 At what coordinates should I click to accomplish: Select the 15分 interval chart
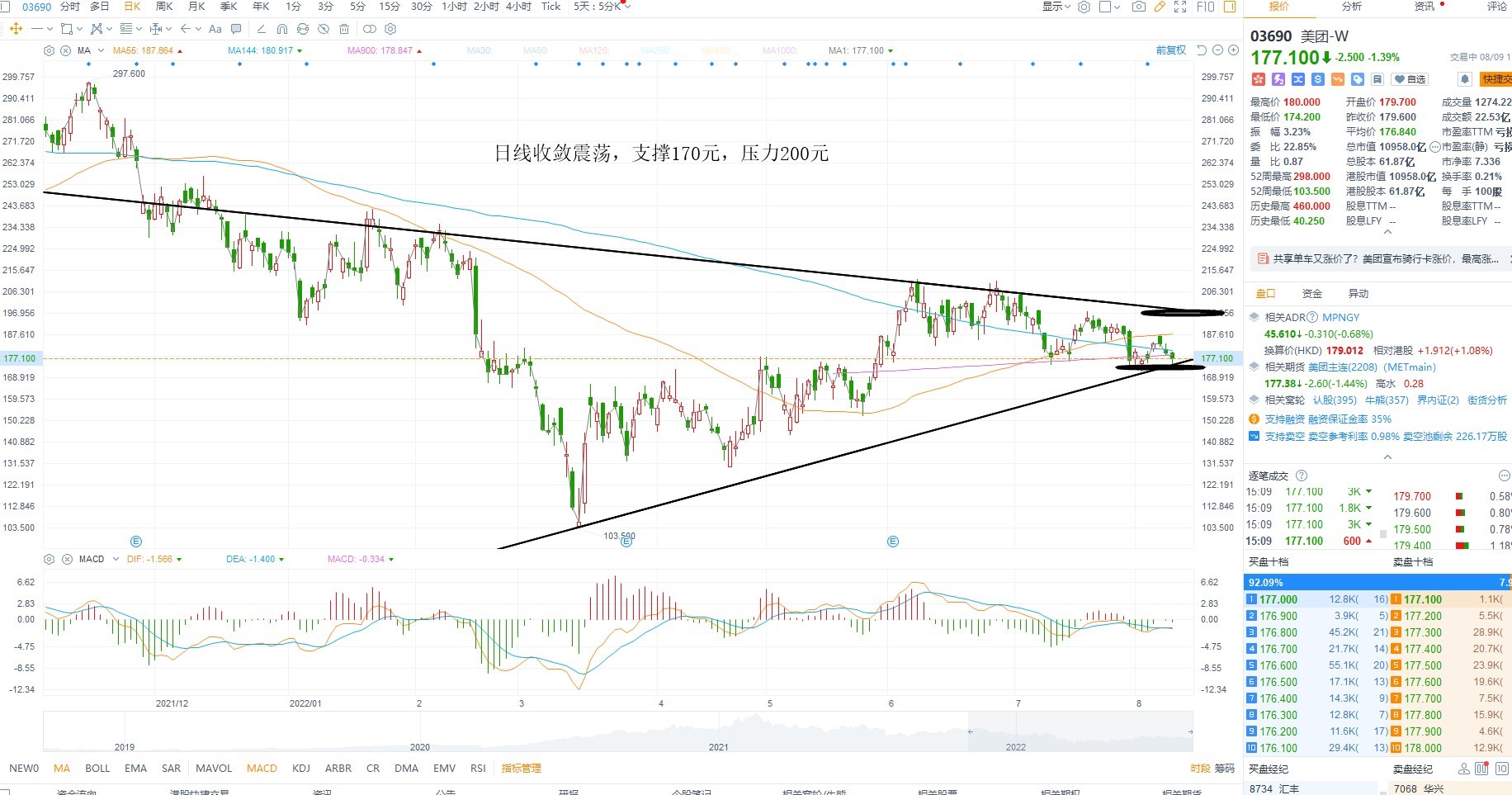(x=390, y=7)
